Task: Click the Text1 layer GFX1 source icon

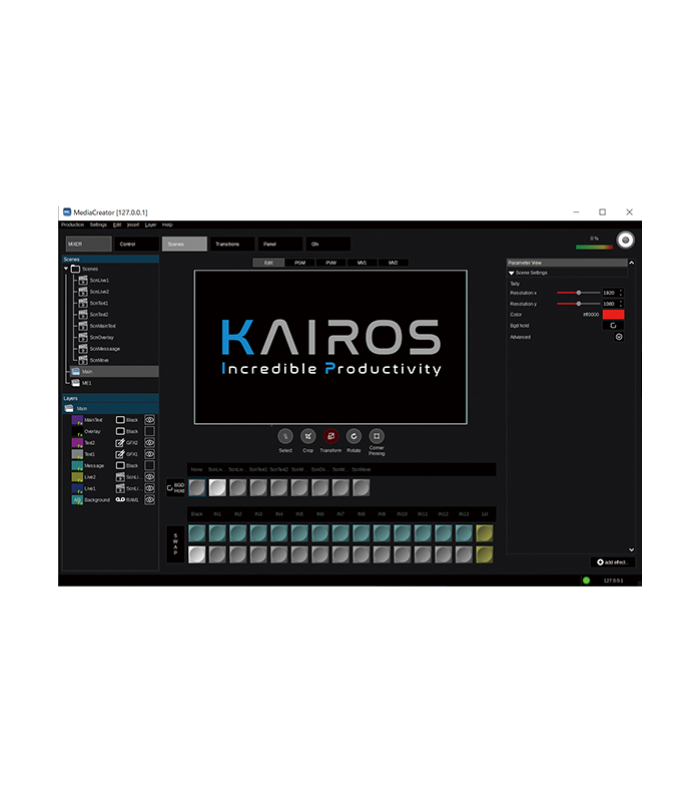Action: click(x=120, y=454)
